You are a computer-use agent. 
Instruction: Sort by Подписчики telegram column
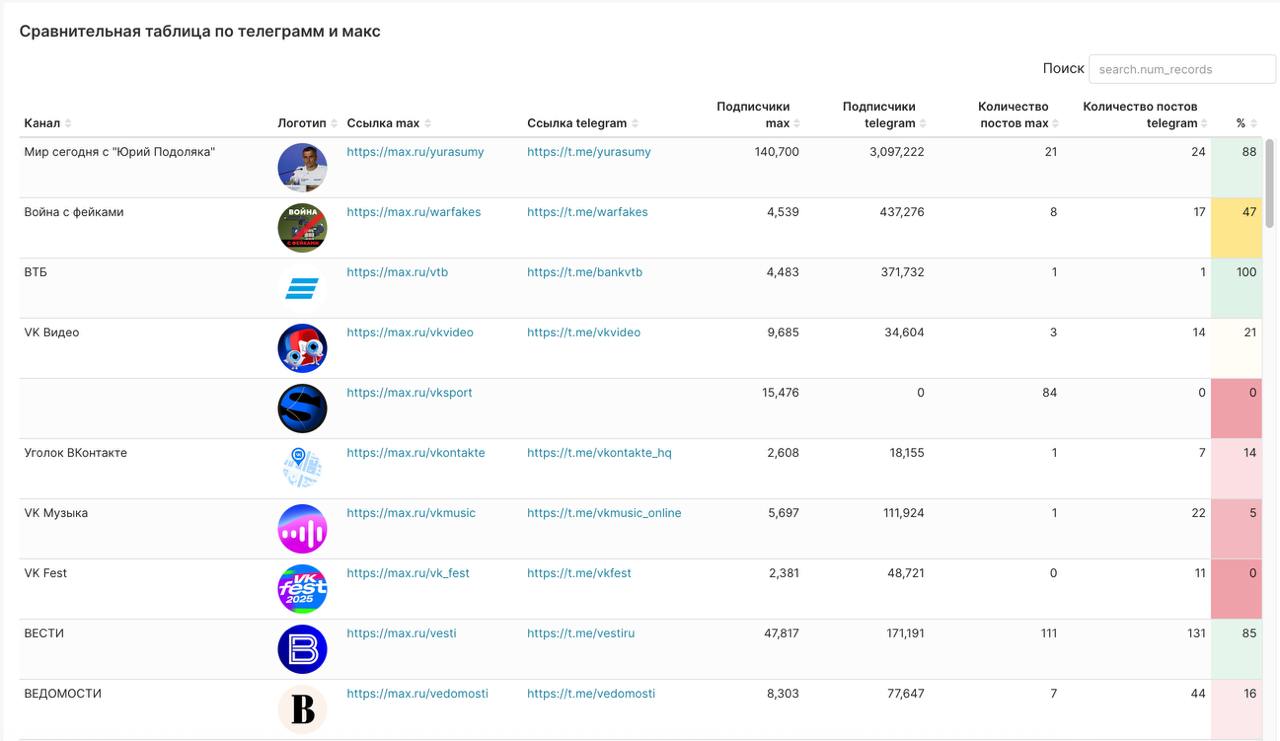884,115
